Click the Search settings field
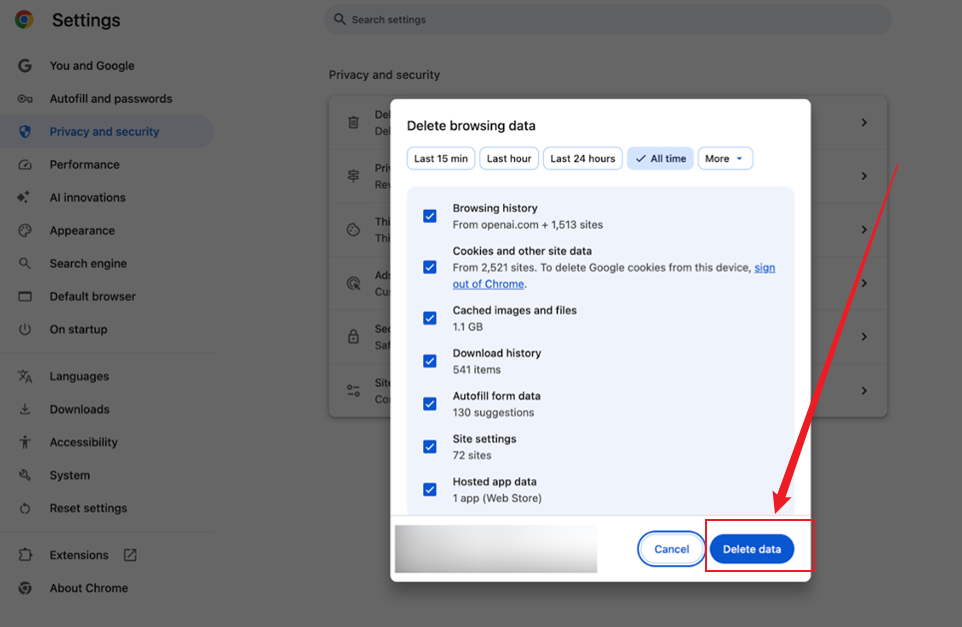This screenshot has width=962, height=627. coord(606,19)
